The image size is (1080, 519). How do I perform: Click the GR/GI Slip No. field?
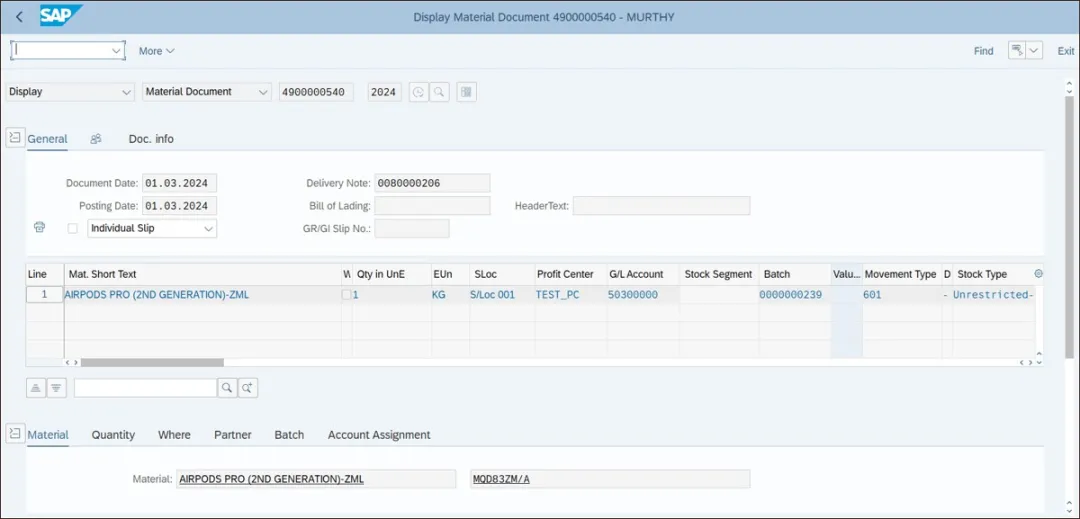[412, 229]
